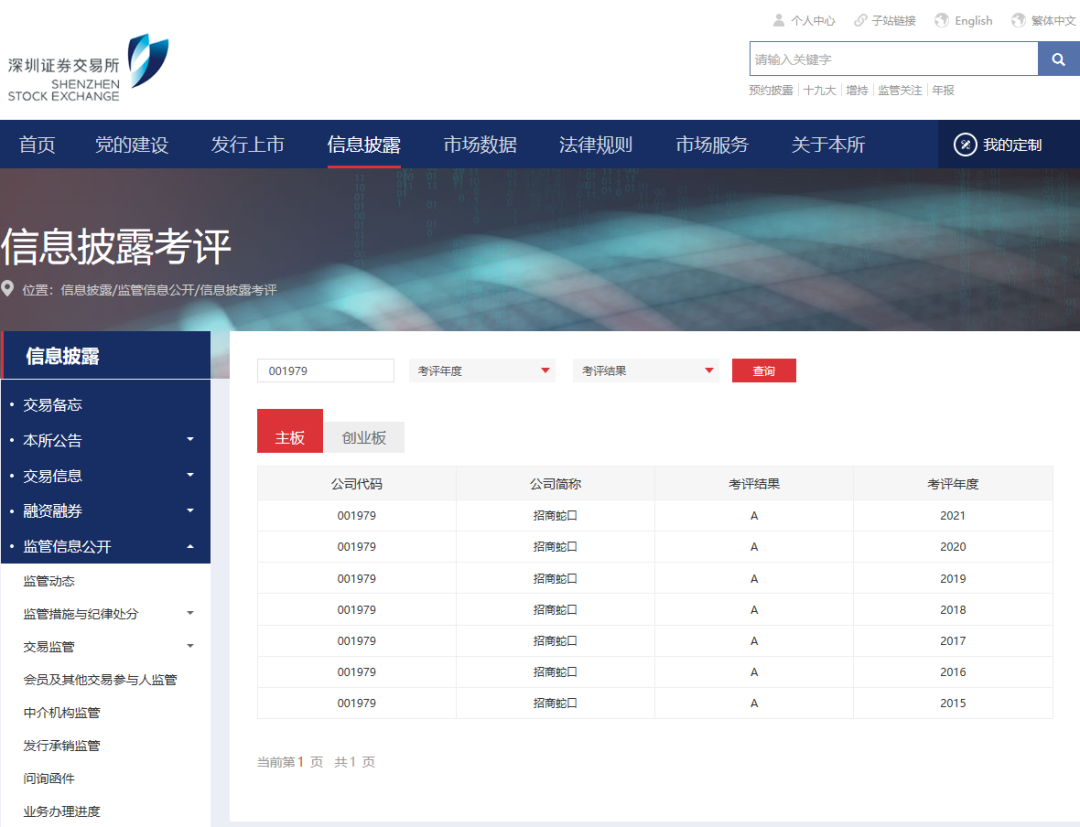This screenshot has height=827, width=1080.
Task: Switch to 繁体中文 version
Action: click(1043, 21)
